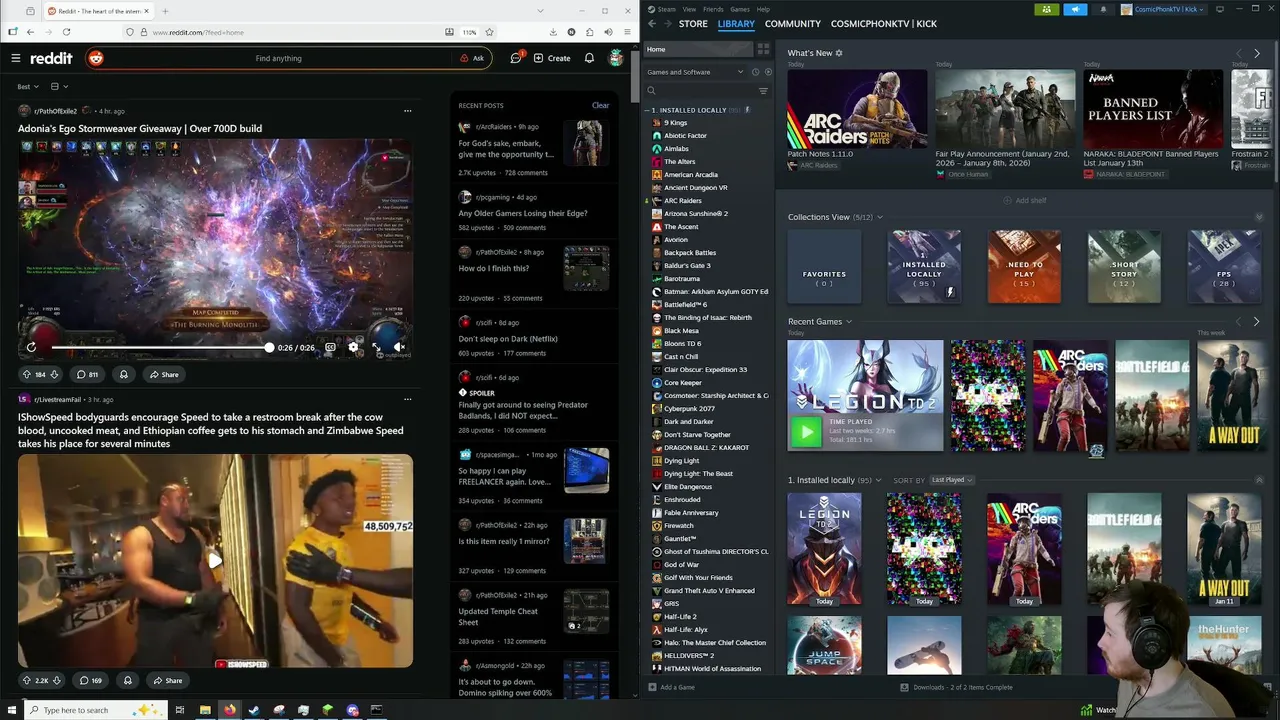The image size is (1280, 720).
Task: Open What's New settings gear
Action: tap(839, 53)
